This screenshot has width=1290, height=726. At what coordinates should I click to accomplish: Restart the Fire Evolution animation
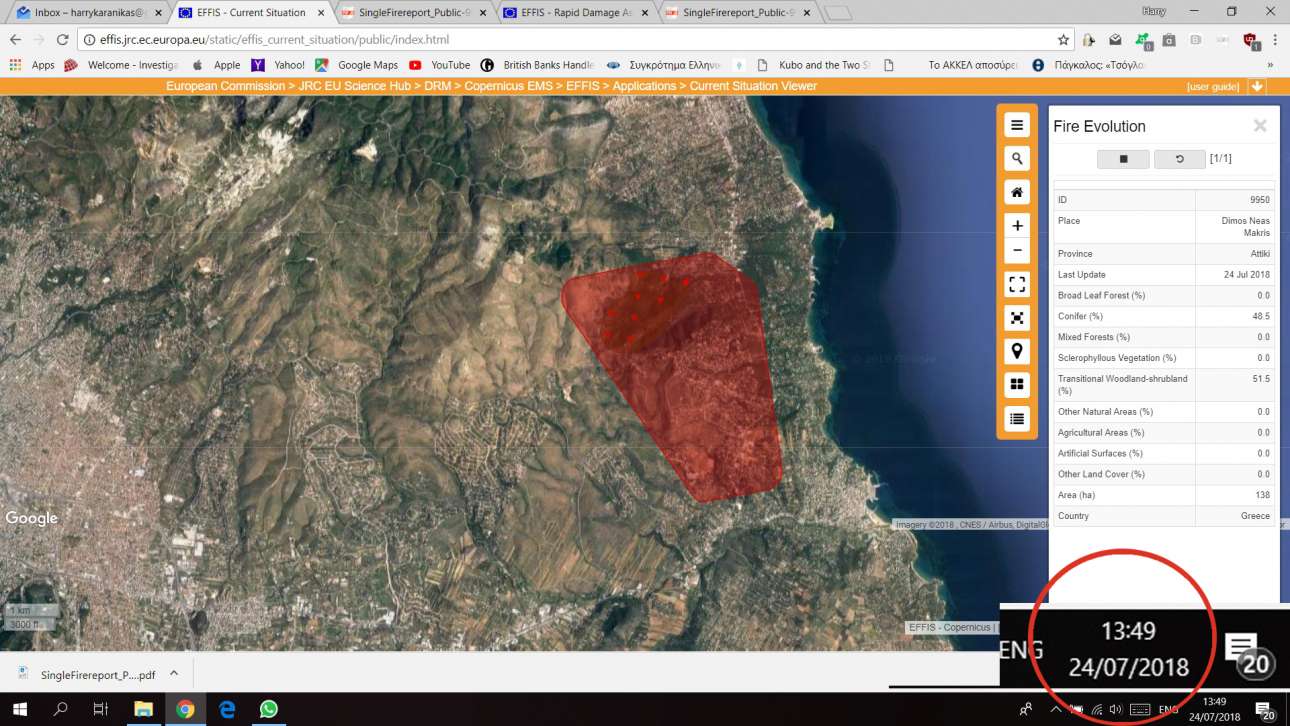(x=1179, y=159)
